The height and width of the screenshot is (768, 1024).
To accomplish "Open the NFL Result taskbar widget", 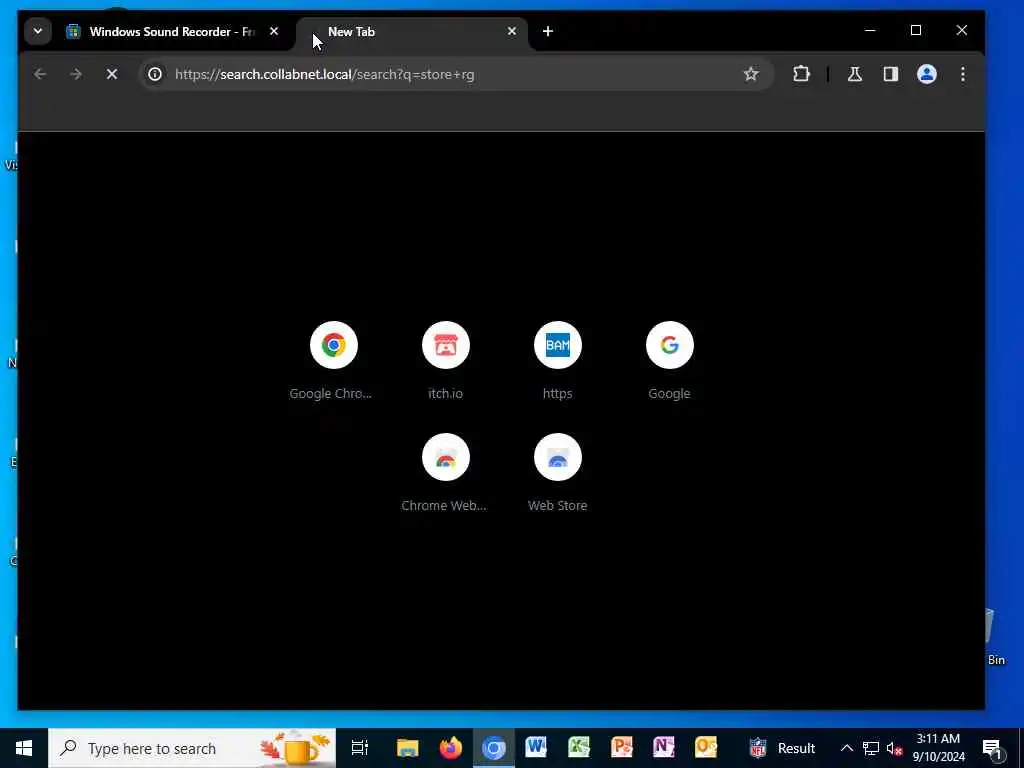I will point(782,748).
